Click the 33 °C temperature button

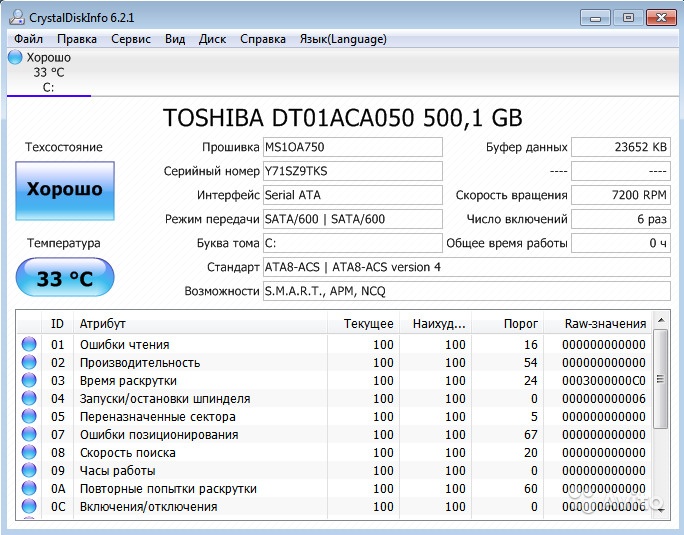tap(65, 277)
